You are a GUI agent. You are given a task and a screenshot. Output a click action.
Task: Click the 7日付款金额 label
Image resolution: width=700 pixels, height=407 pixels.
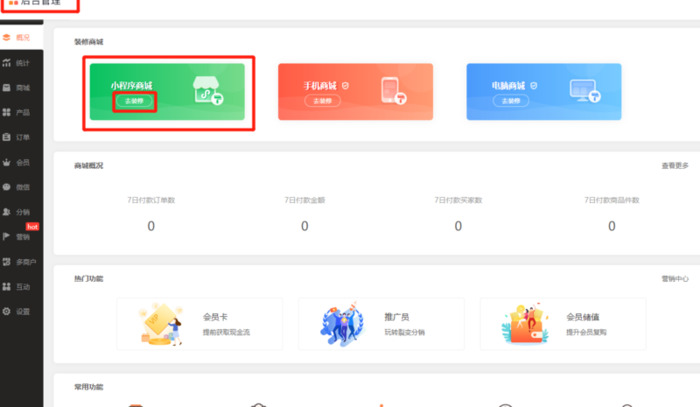(304, 200)
